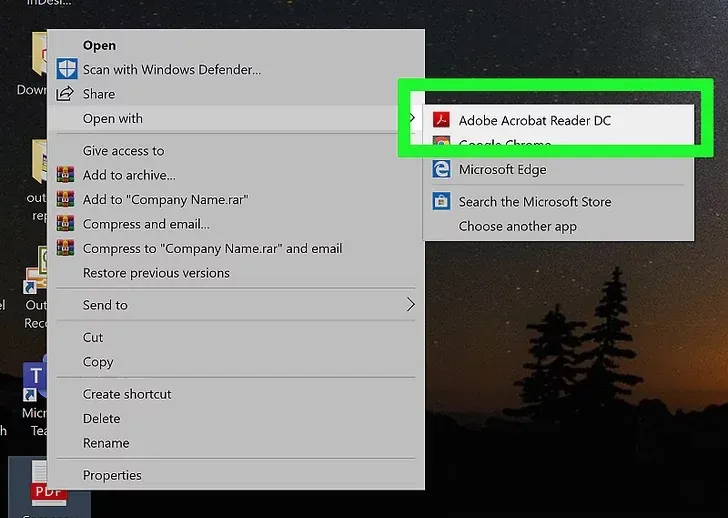Click WinRAR icon beside Add to archive
728x518 pixels.
click(65, 175)
